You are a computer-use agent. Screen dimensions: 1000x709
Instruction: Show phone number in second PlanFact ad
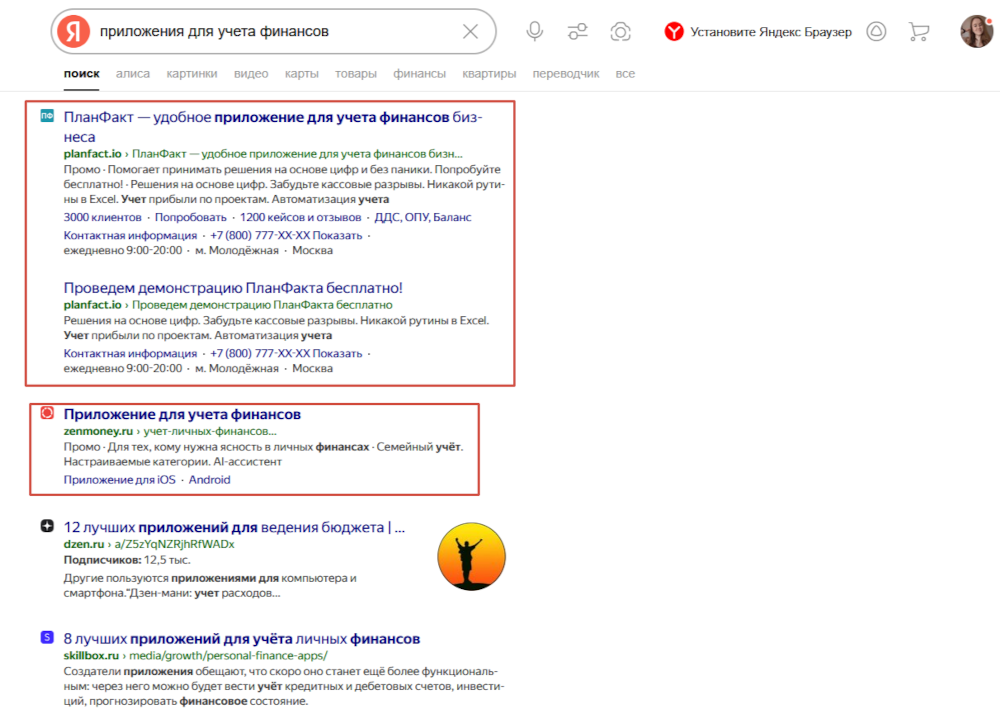click(x=286, y=353)
